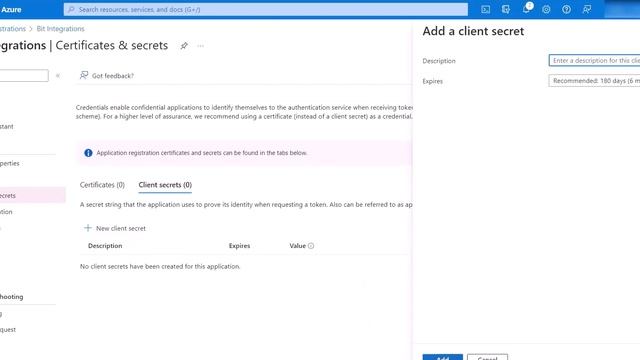Screen dimensions: 640x360
Task: Pin the Certificates & secrets blade
Action: [184, 46]
